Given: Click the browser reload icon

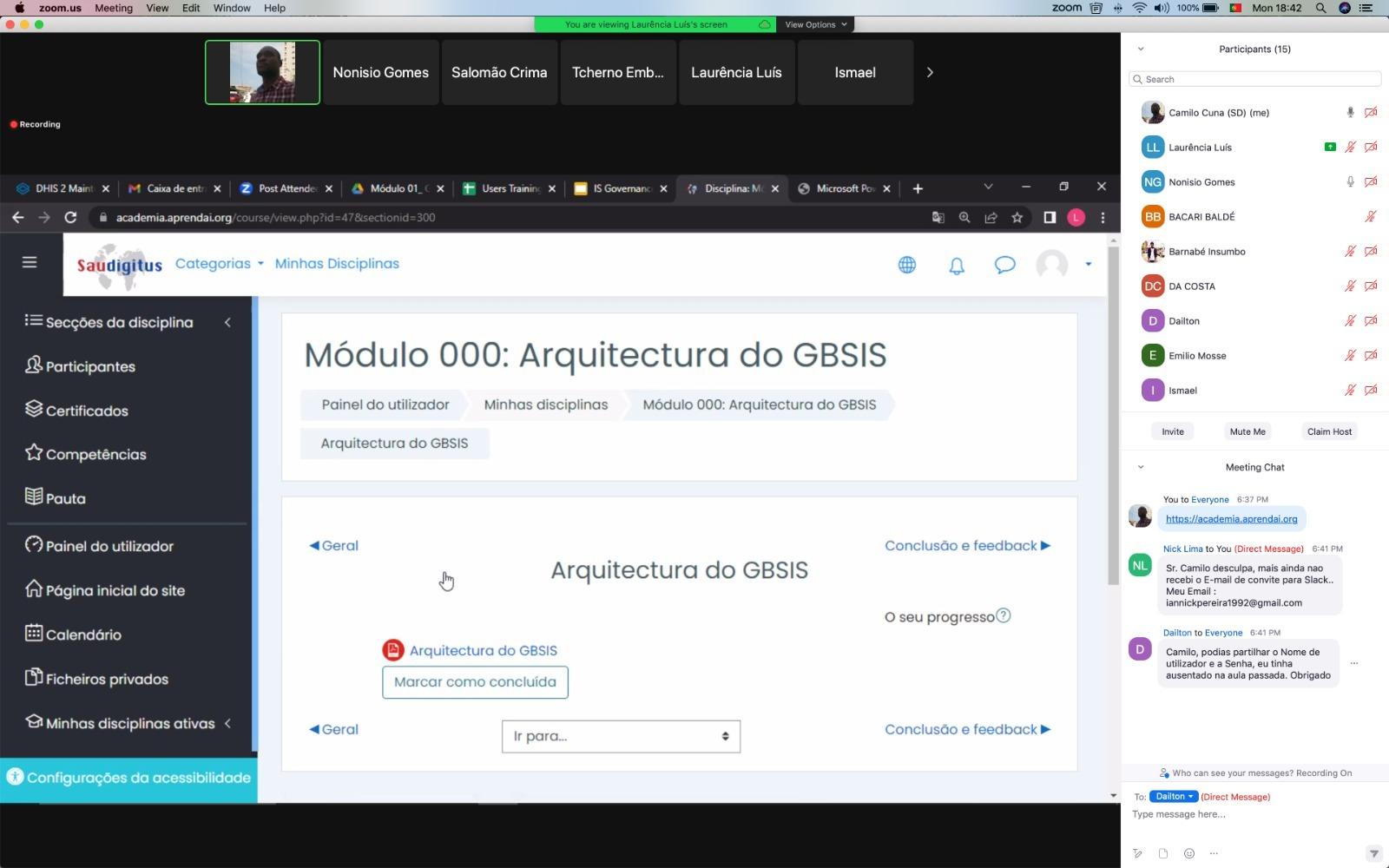Looking at the screenshot, I should pos(70,218).
